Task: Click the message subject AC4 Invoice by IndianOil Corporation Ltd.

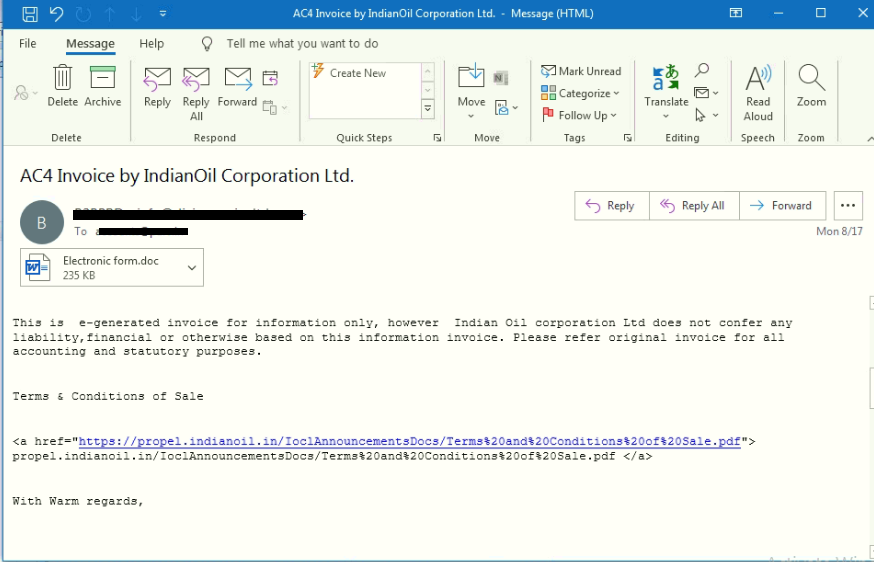Action: click(x=187, y=176)
